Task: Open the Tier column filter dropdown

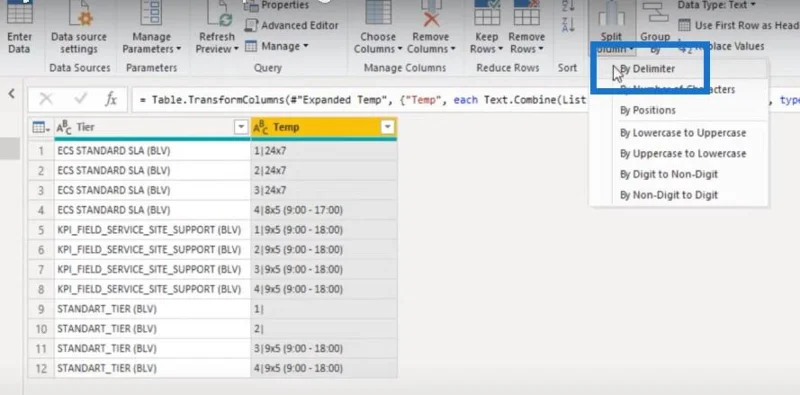Action: (241, 128)
